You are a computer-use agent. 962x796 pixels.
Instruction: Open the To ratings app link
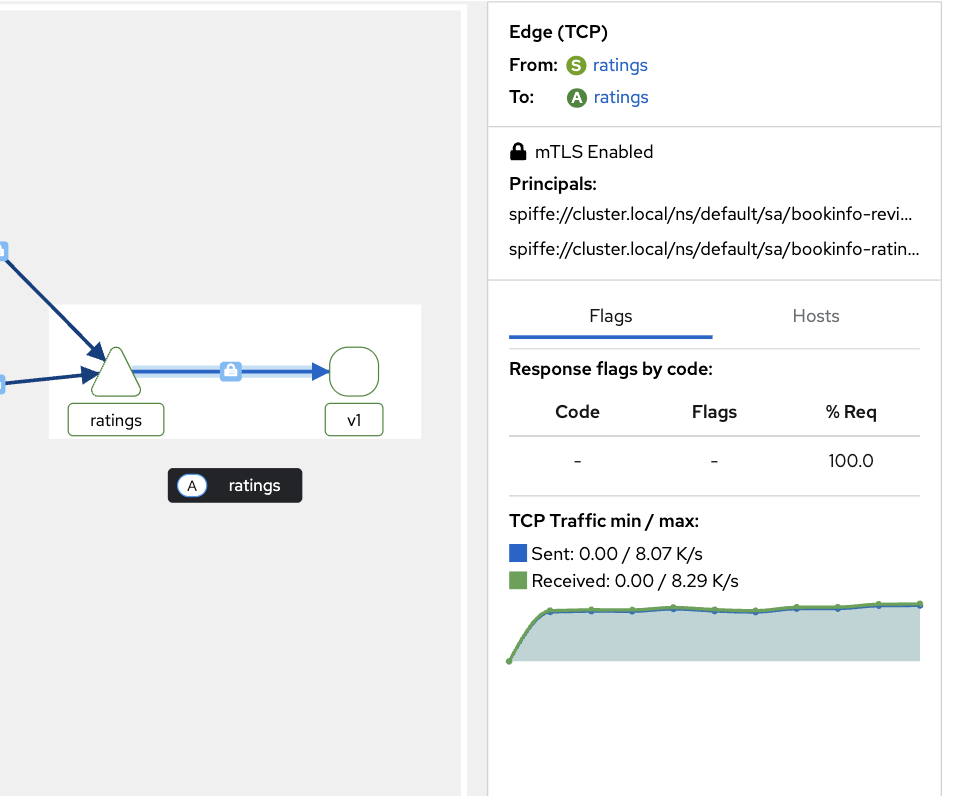click(621, 98)
